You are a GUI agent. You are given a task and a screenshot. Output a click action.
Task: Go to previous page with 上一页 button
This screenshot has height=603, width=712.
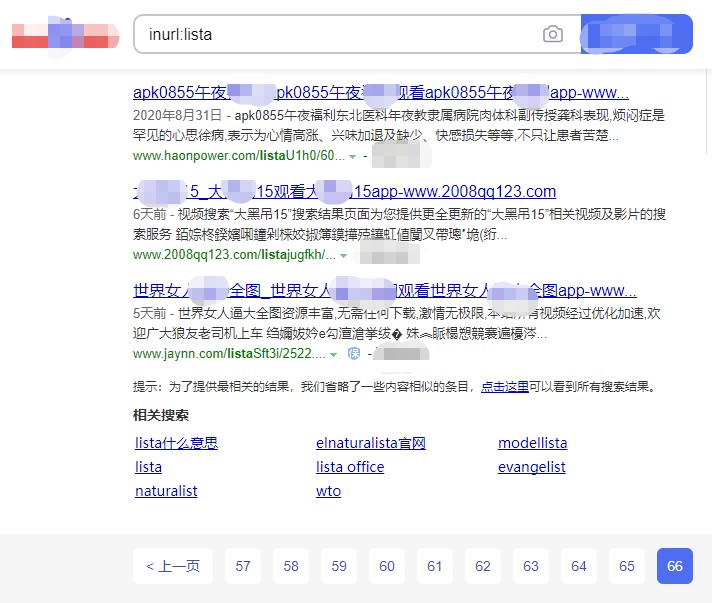(173, 566)
